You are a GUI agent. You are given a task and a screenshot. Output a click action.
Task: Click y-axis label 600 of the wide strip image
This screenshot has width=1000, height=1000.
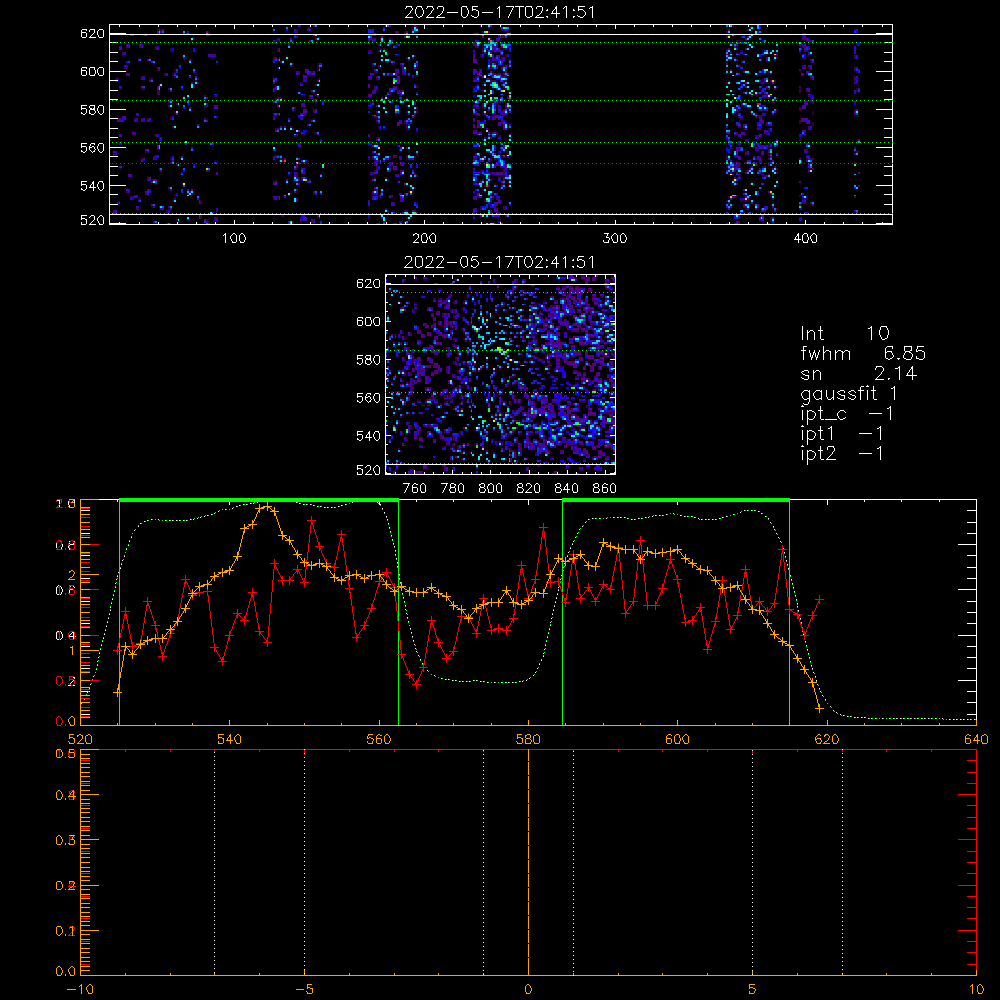(92, 71)
